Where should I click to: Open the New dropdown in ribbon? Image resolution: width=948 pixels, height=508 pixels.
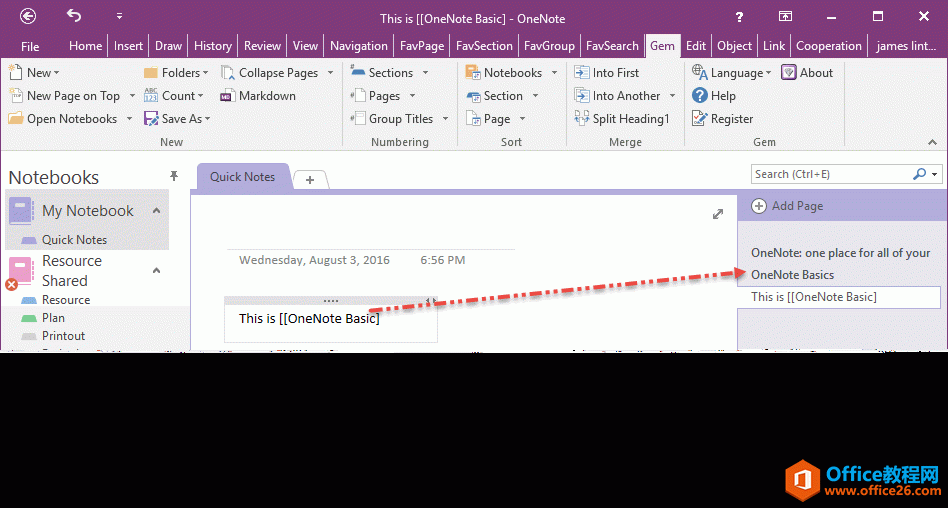click(34, 73)
